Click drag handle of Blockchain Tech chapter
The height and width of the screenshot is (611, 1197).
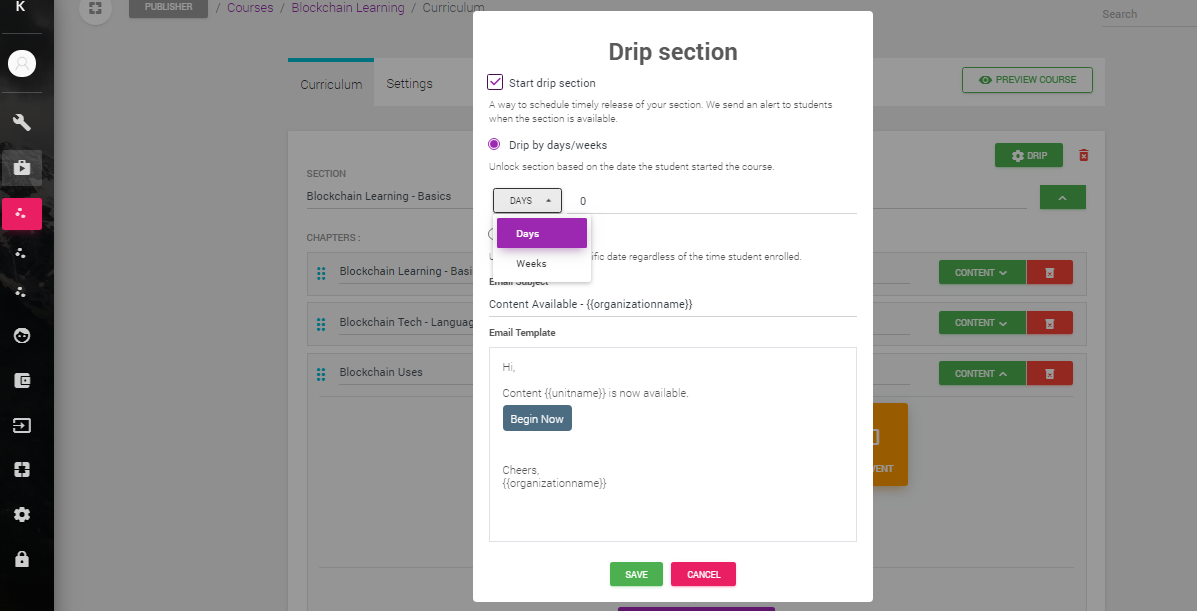(321, 323)
